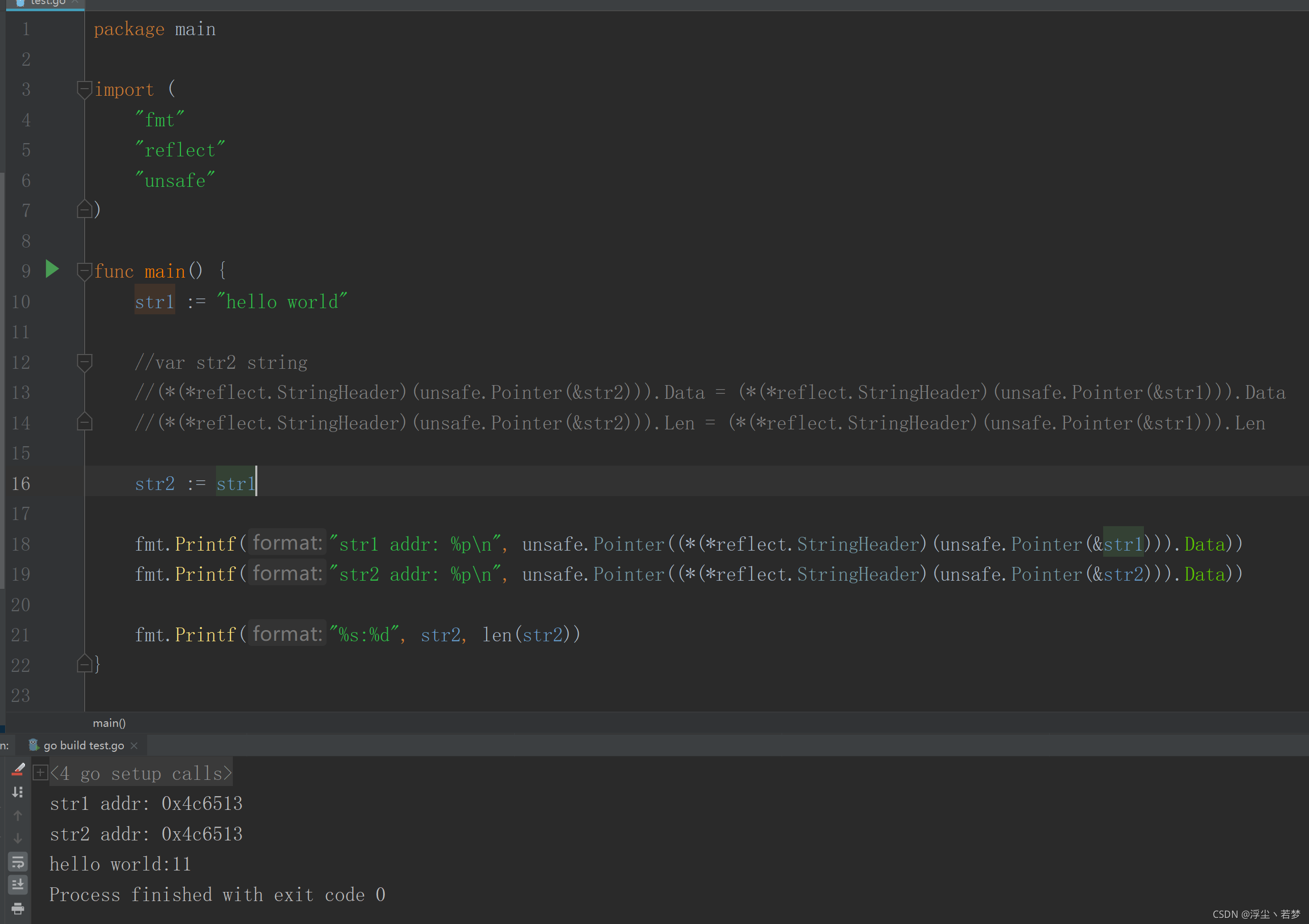Run main with the green gutter arrow

[x=52, y=269]
